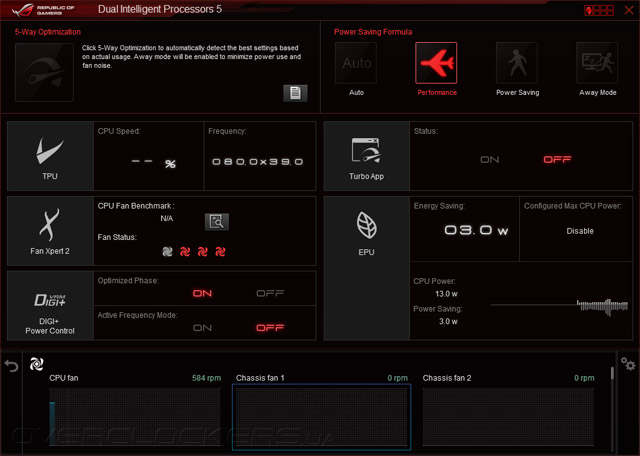Launch the 5-Way Optimization speedometer icon

(44, 72)
